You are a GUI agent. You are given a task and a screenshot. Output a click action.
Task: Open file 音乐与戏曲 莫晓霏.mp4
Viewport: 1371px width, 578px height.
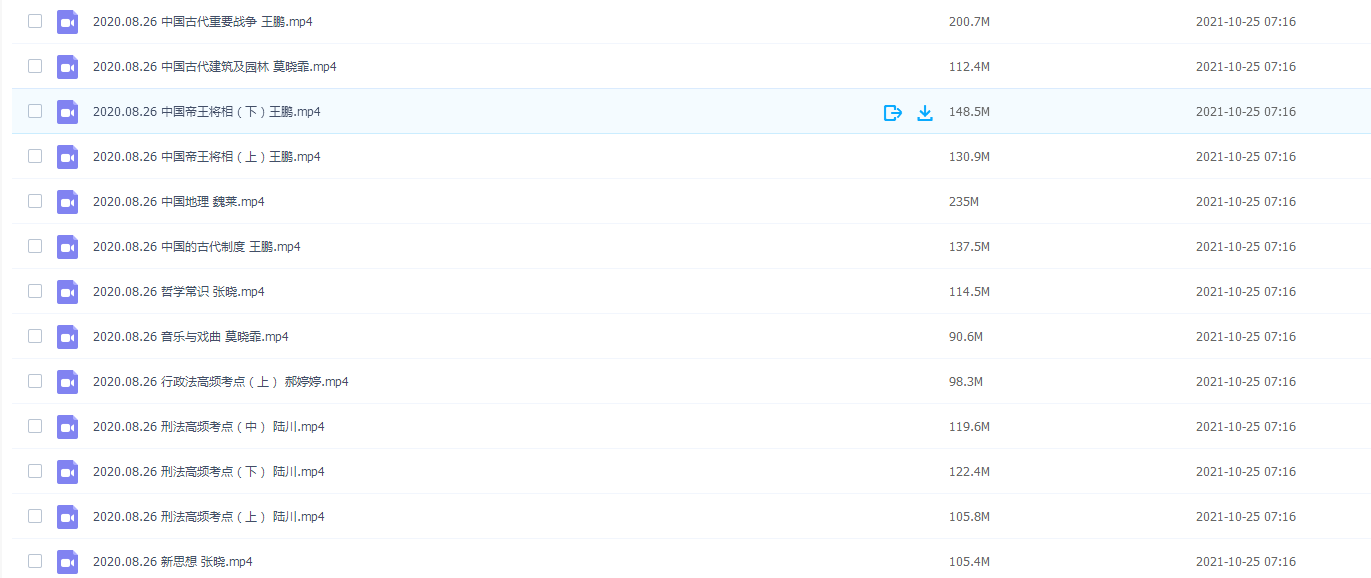click(191, 337)
